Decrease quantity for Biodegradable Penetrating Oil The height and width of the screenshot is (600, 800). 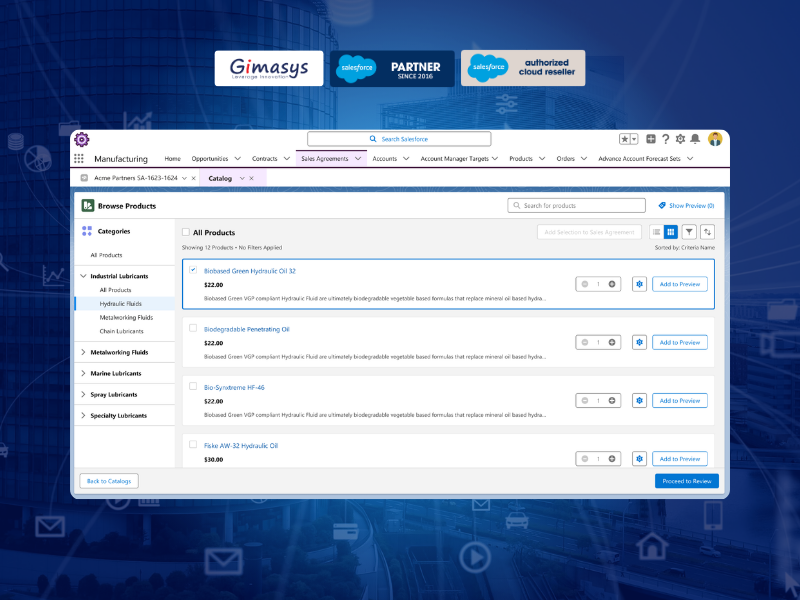tap(585, 342)
